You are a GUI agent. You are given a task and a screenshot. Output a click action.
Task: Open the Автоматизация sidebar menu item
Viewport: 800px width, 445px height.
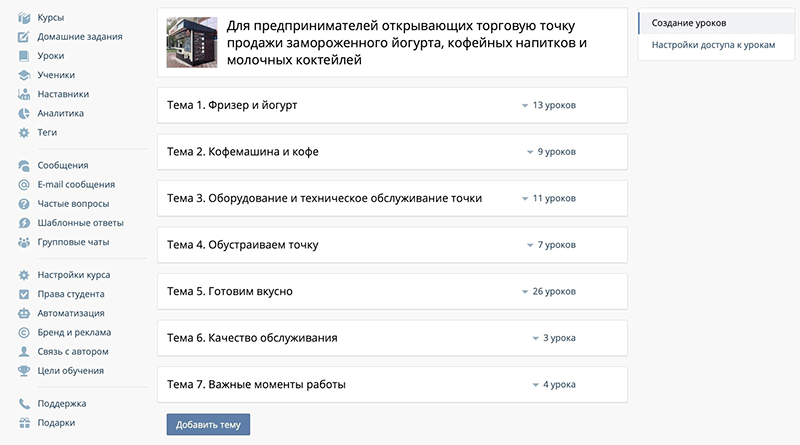tap(70, 313)
